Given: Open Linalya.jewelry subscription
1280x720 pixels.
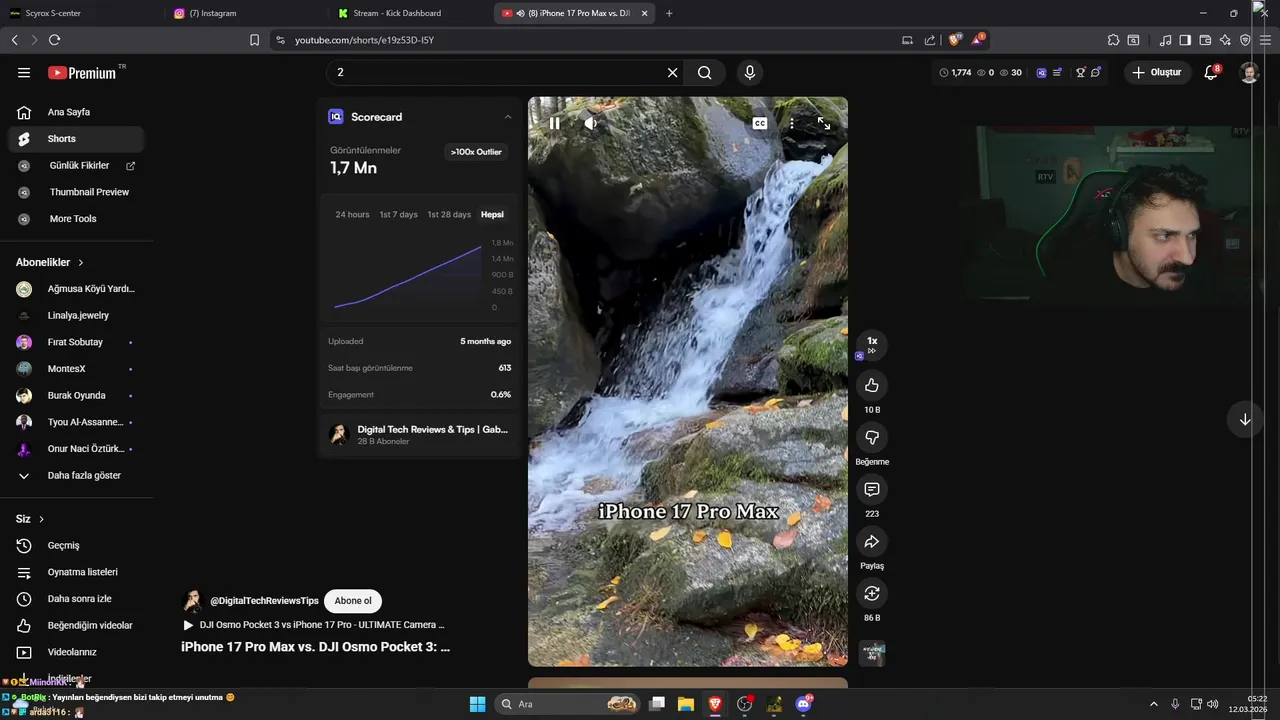Looking at the screenshot, I should tap(76, 316).
